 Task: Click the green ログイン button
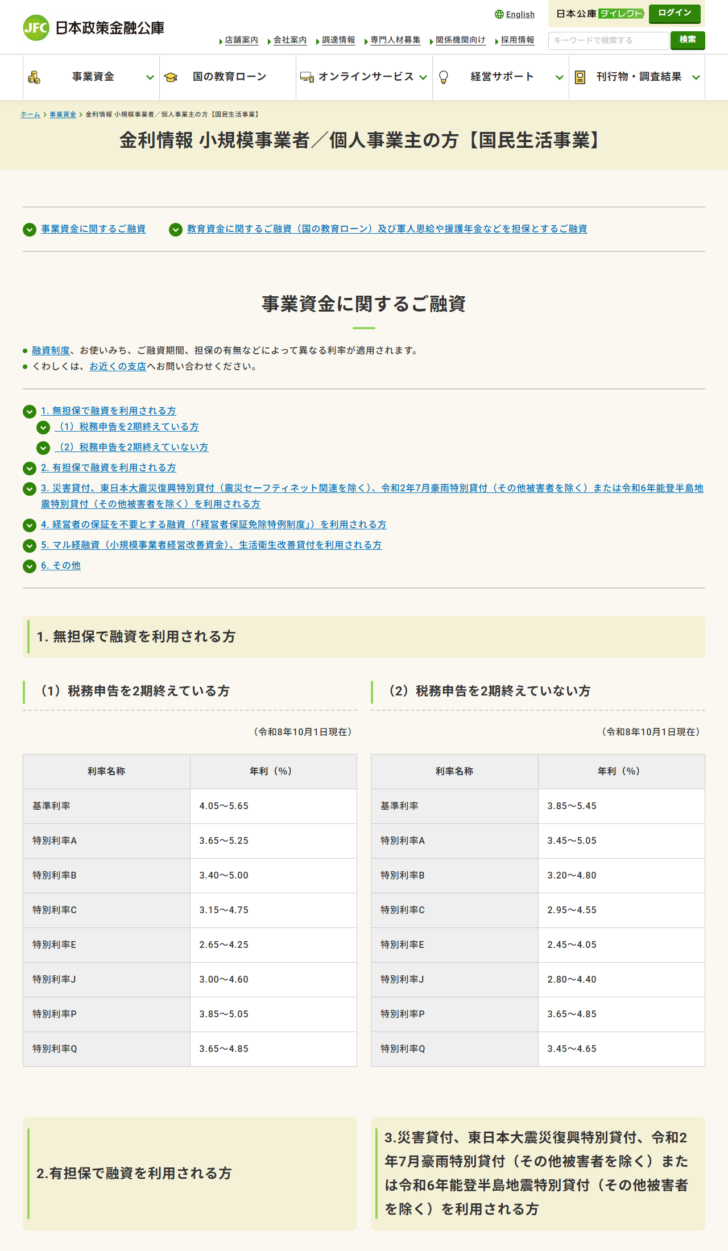coord(675,14)
